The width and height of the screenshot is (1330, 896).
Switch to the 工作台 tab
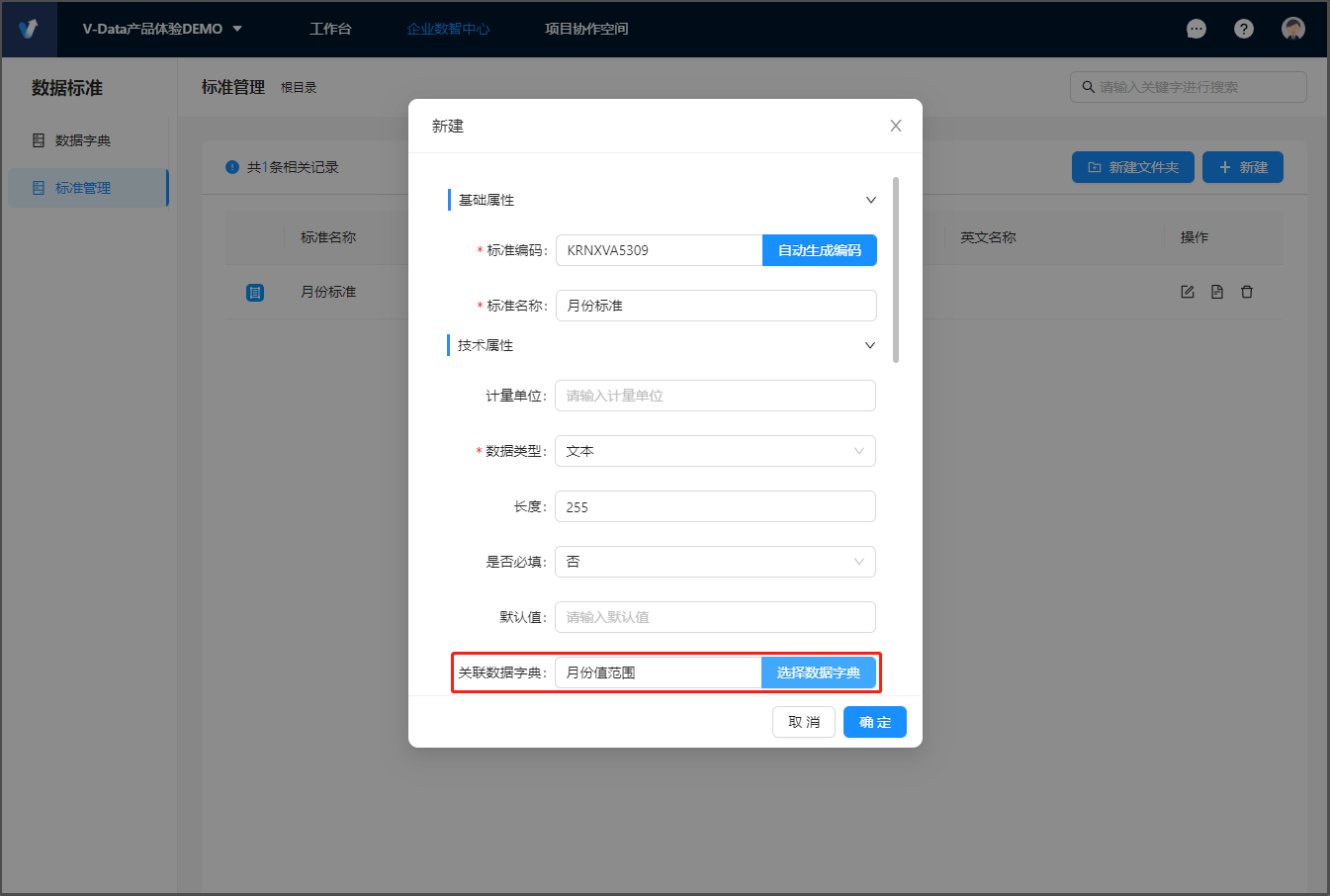click(x=330, y=29)
